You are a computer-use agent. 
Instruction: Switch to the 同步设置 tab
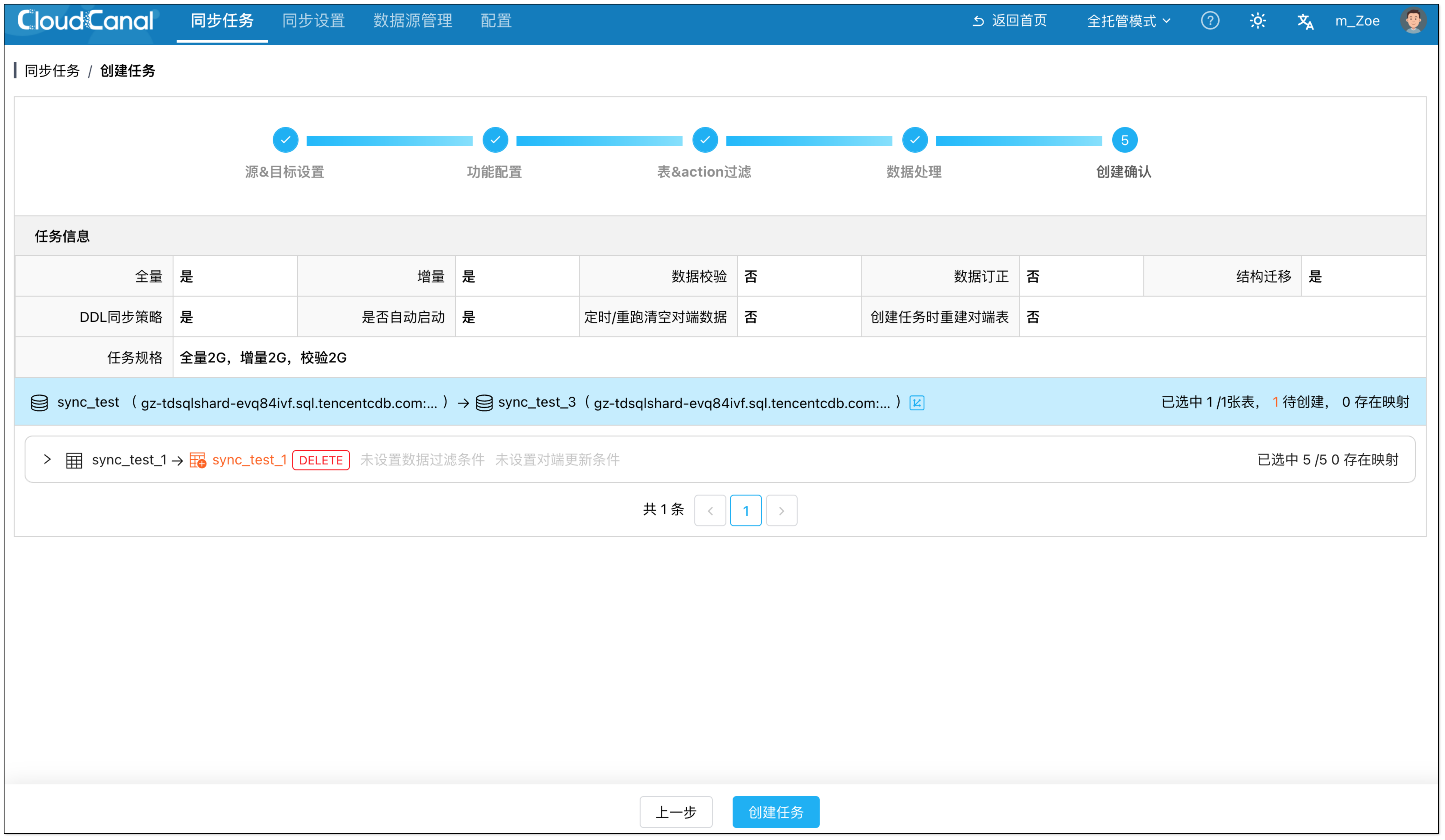tap(313, 21)
